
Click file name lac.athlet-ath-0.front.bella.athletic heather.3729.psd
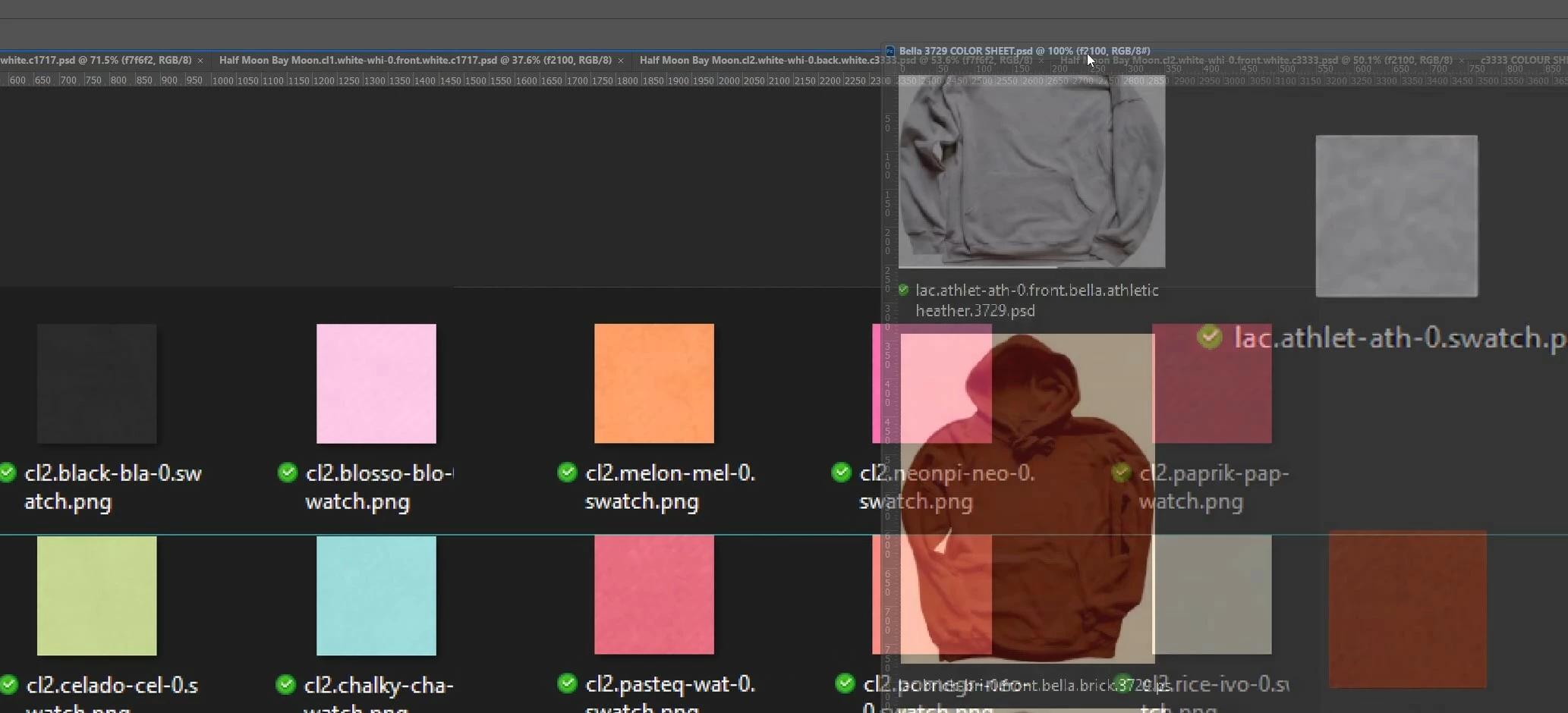tap(1037, 300)
